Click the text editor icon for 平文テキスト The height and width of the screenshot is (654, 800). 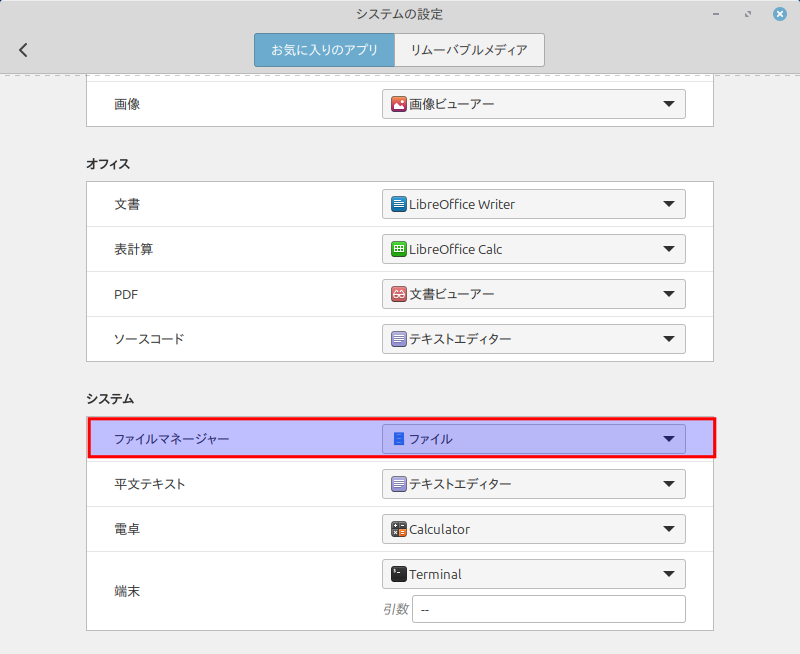click(x=399, y=484)
